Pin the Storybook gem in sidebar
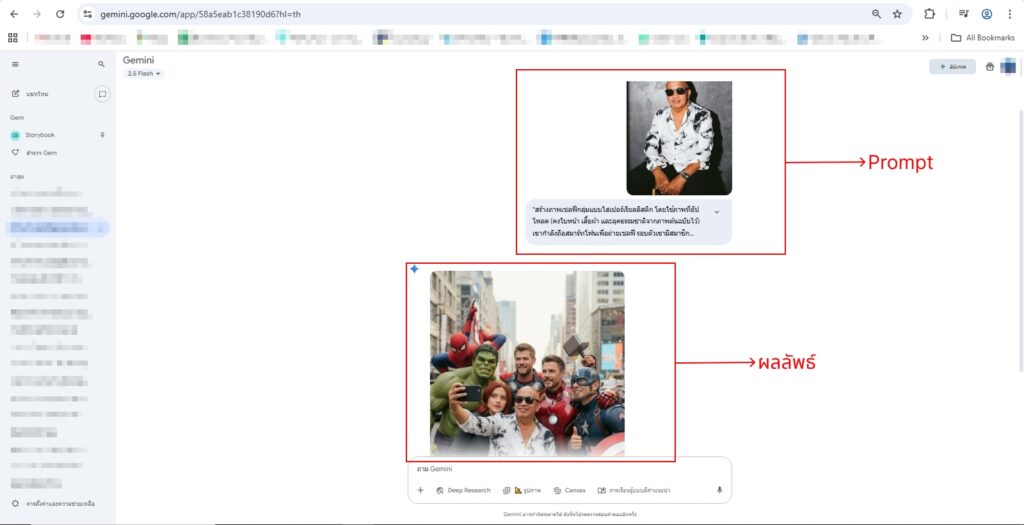This screenshot has width=1024, height=525. point(102,135)
